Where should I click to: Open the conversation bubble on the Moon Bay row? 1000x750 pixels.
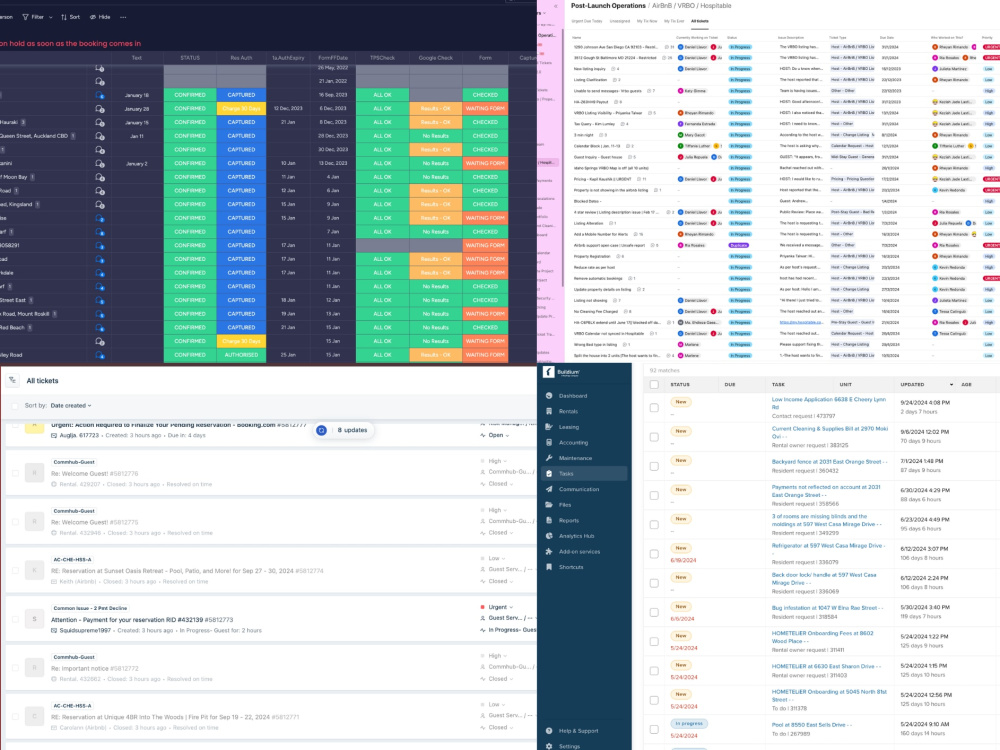99,177
